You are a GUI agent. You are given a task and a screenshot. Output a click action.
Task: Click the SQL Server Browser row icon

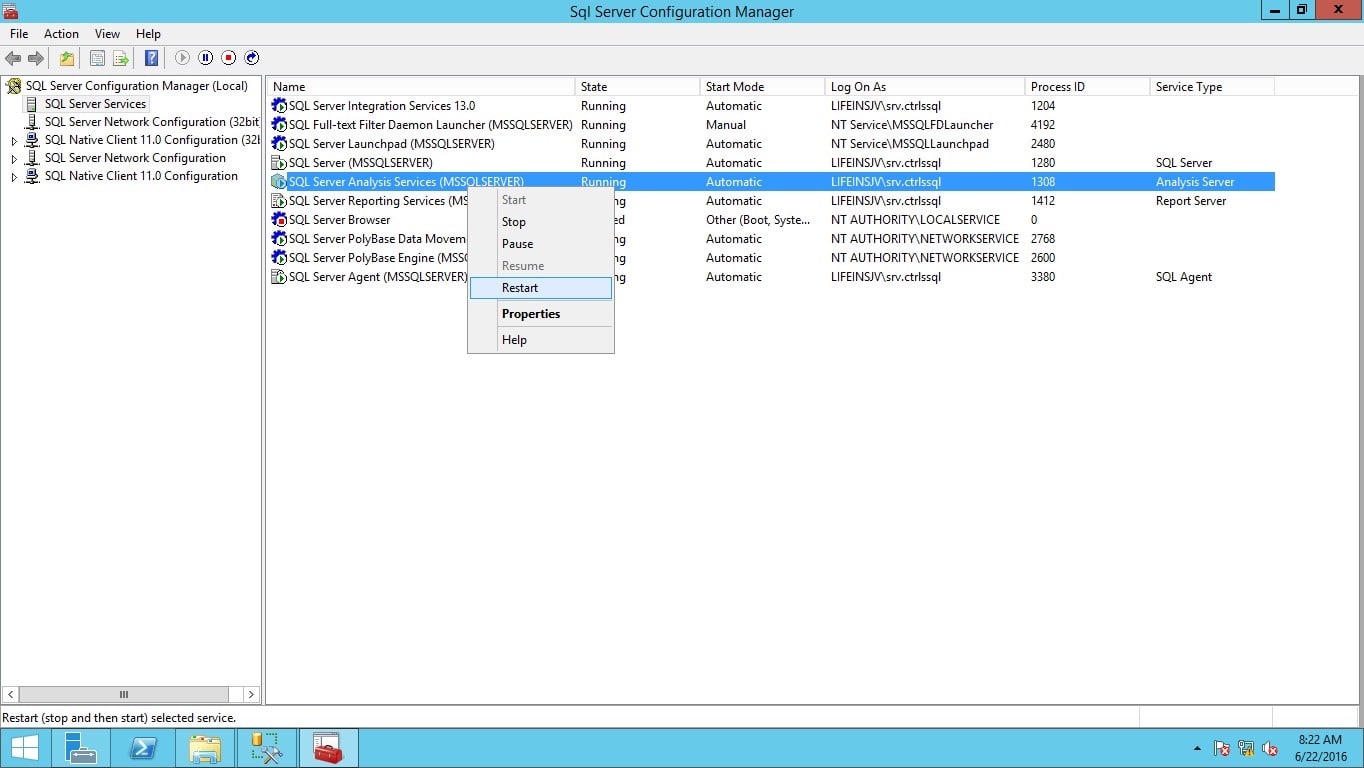point(279,220)
